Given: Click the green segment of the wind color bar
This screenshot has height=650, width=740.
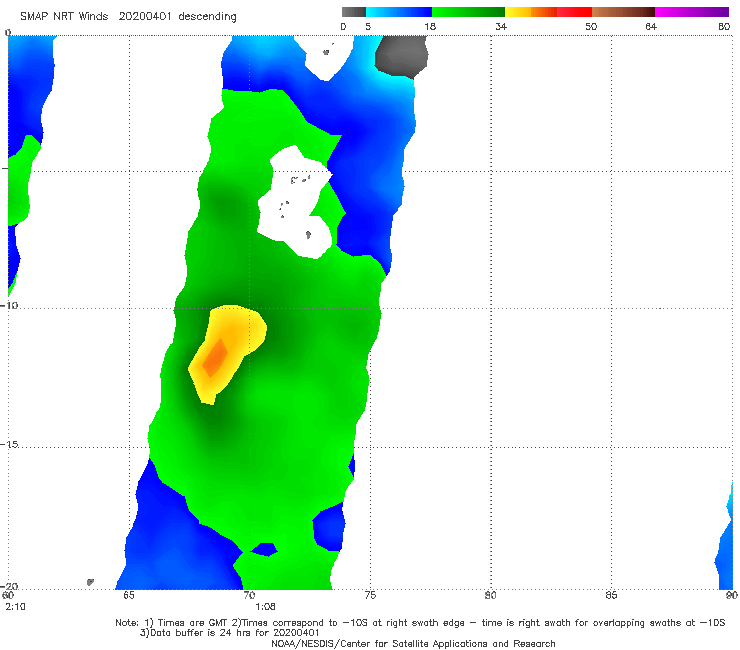Looking at the screenshot, I should [x=468, y=12].
